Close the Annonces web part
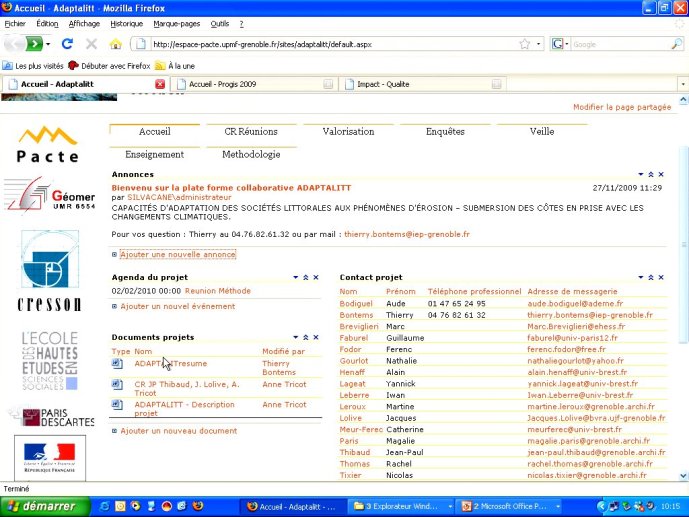 pyautogui.click(x=661, y=174)
